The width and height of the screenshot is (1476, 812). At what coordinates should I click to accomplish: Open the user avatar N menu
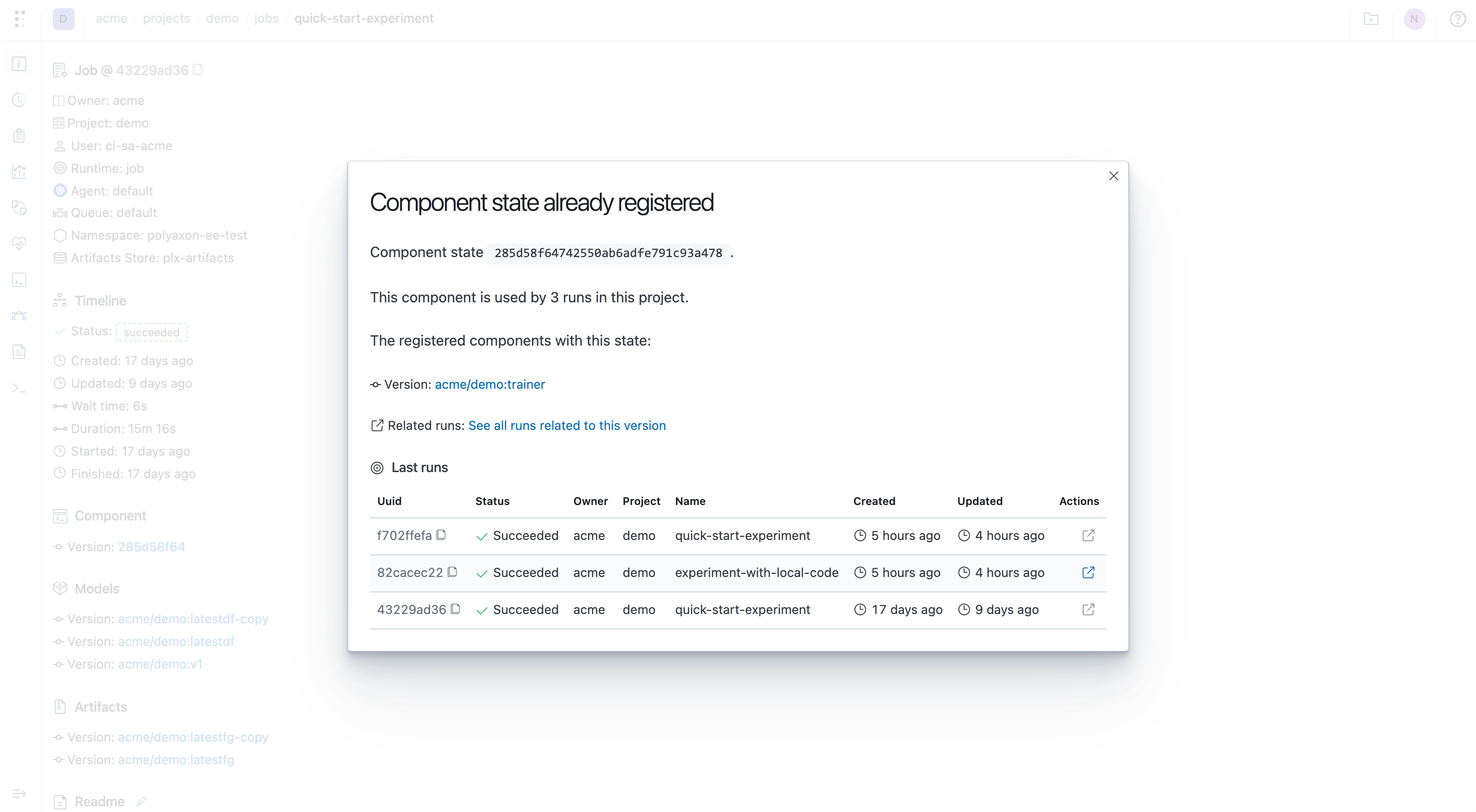tap(1414, 19)
